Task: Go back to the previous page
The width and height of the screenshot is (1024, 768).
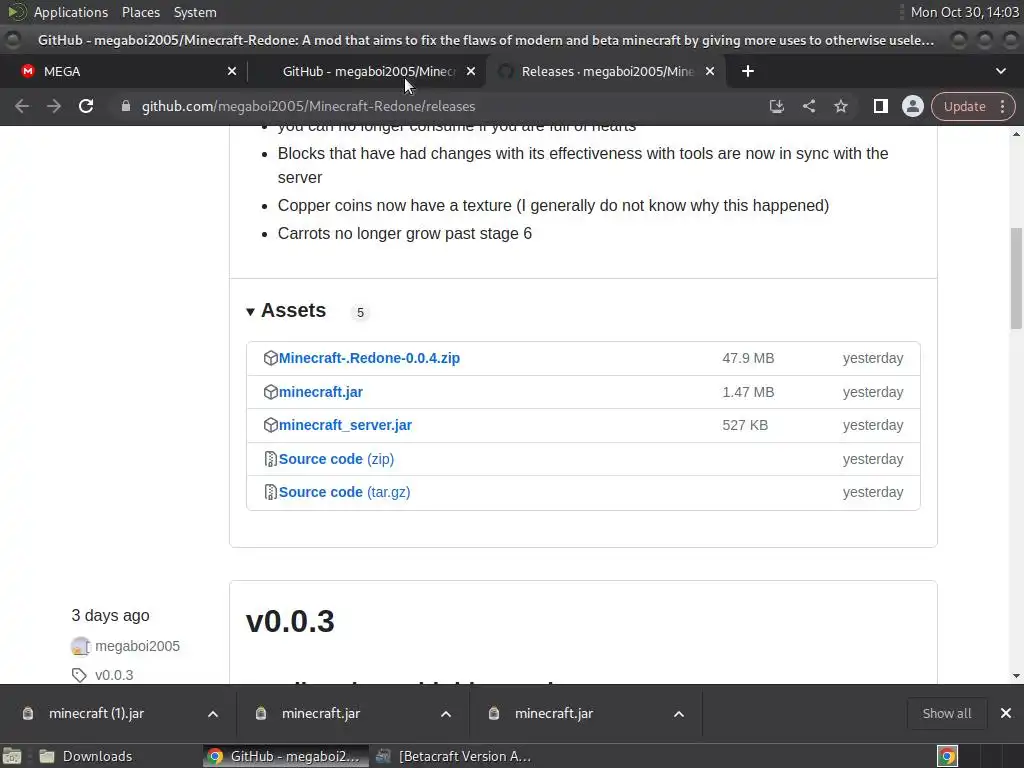Action: click(x=22, y=106)
